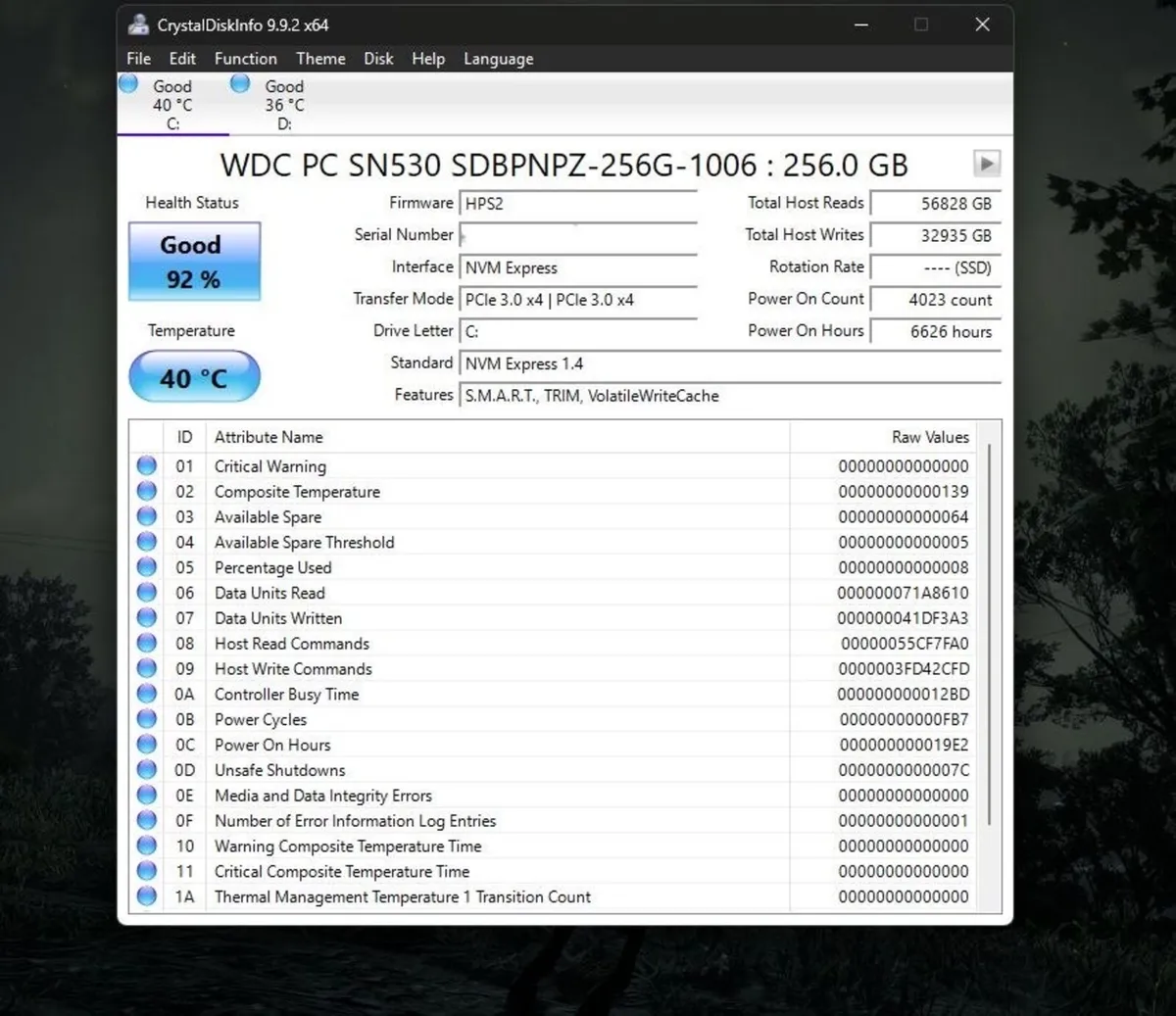This screenshot has width=1176, height=1016.
Task: Select raw value 0000003FD42CFD
Action: [904, 669]
